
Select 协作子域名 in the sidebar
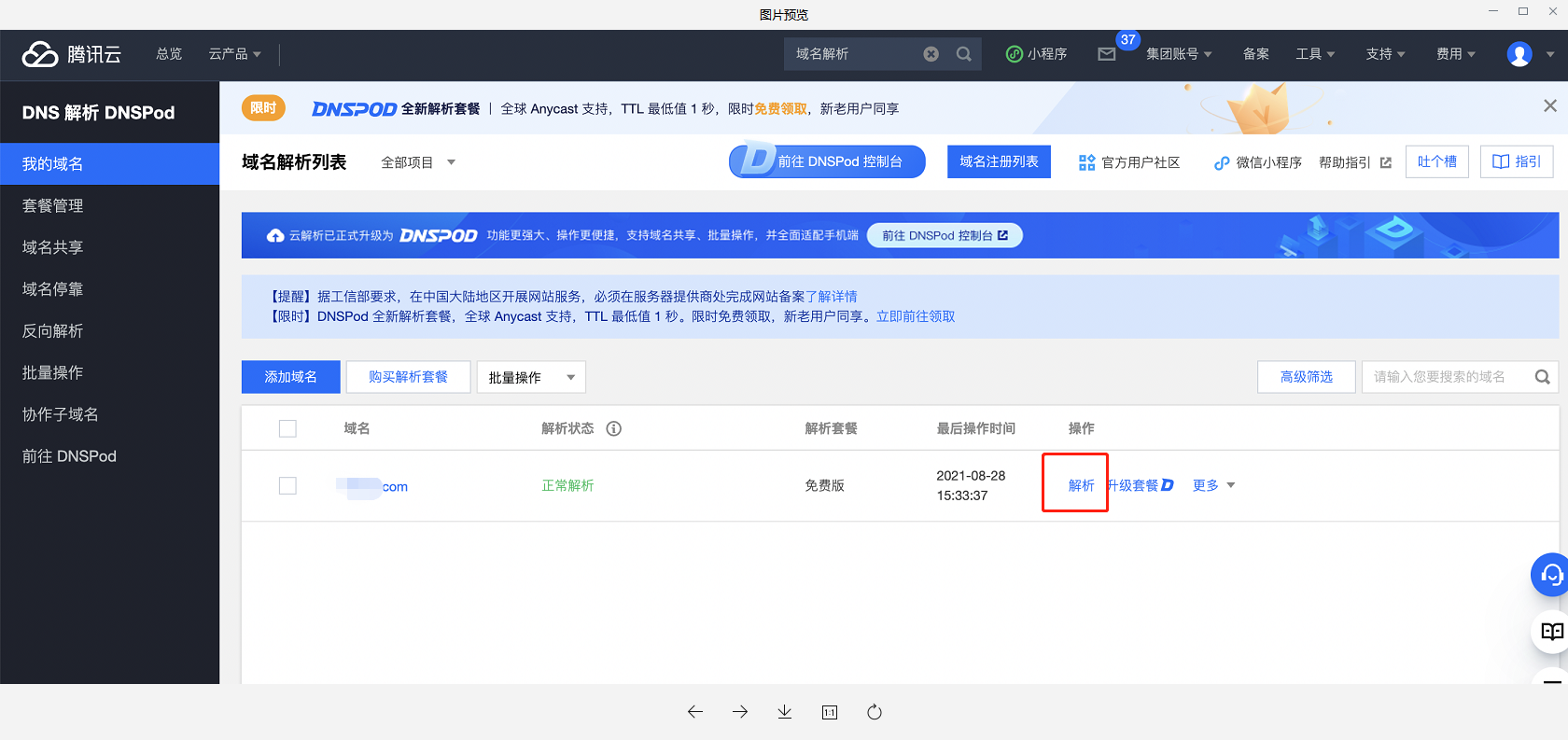pos(110,414)
